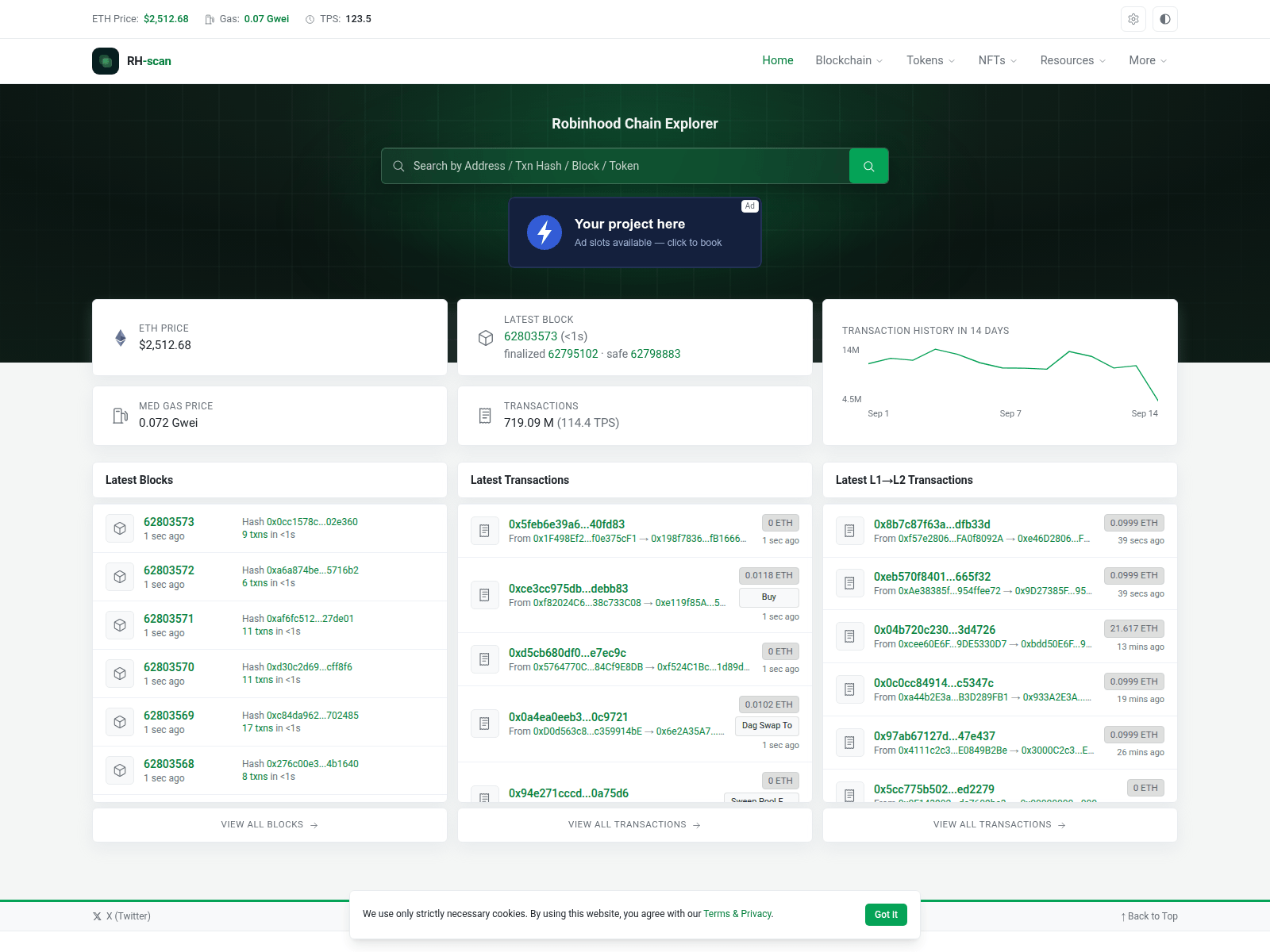Screen dimensions: 1270x952
Task: Click the document icon beside Transactions stat
Action: [x=485, y=416]
